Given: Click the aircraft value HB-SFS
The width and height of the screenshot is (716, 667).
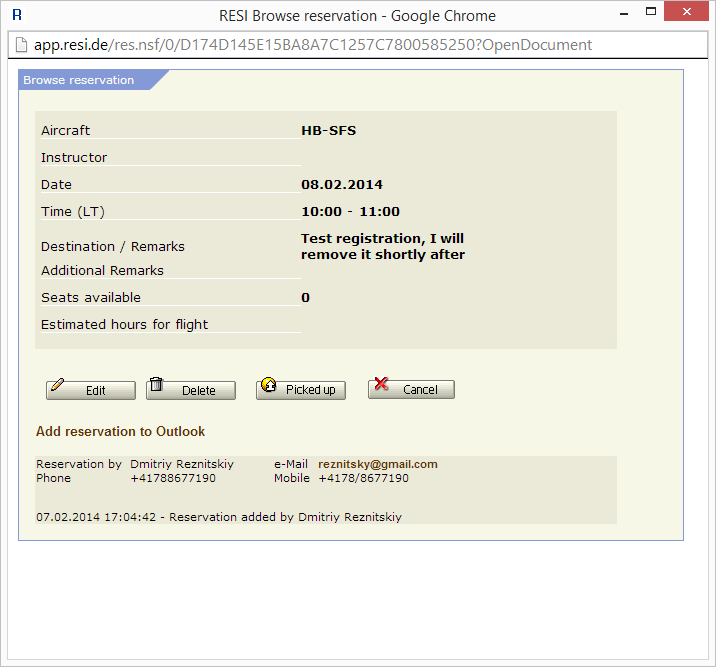Looking at the screenshot, I should 328,131.
